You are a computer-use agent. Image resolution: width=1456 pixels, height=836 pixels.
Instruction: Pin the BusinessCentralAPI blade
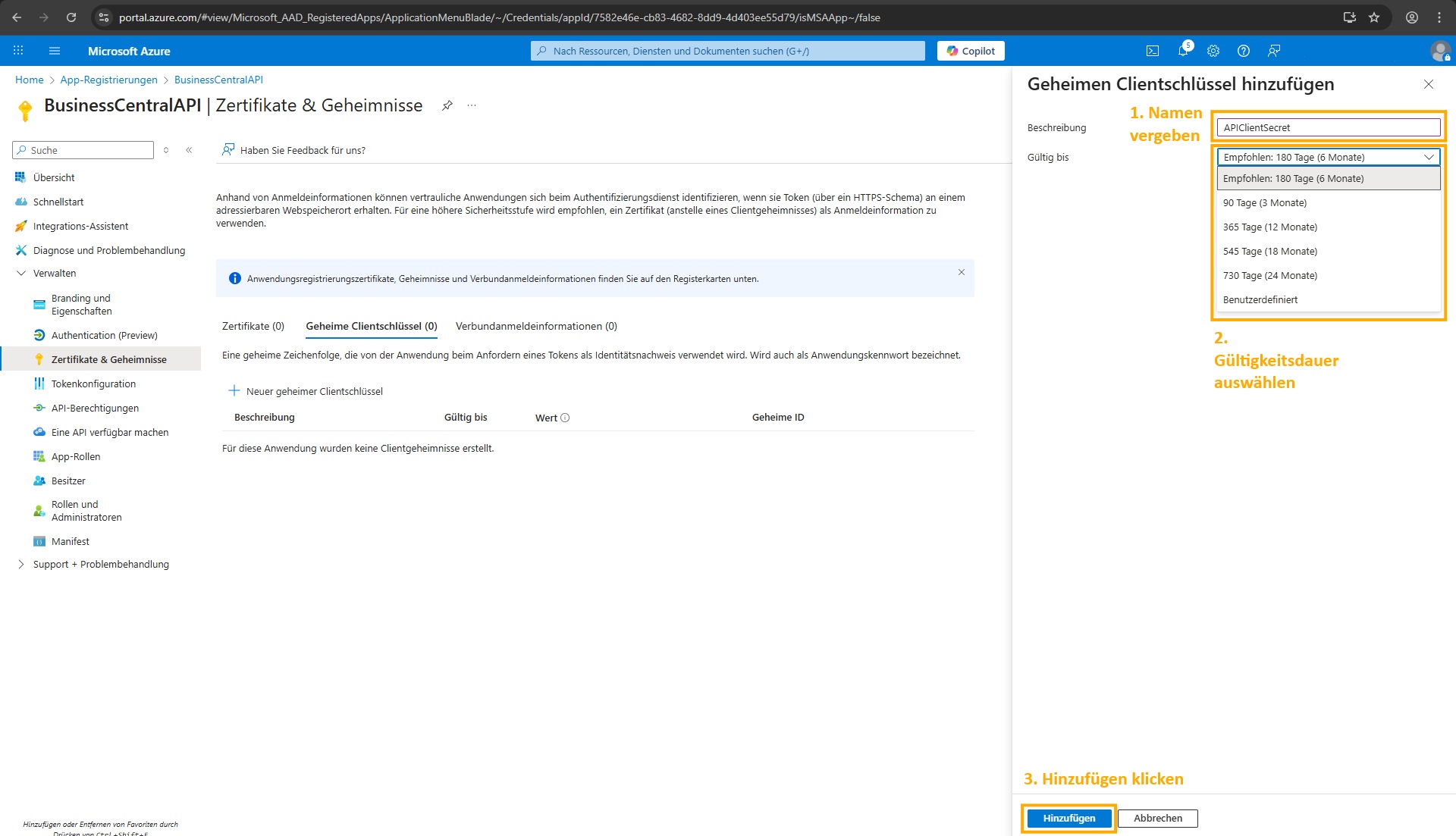pos(447,105)
